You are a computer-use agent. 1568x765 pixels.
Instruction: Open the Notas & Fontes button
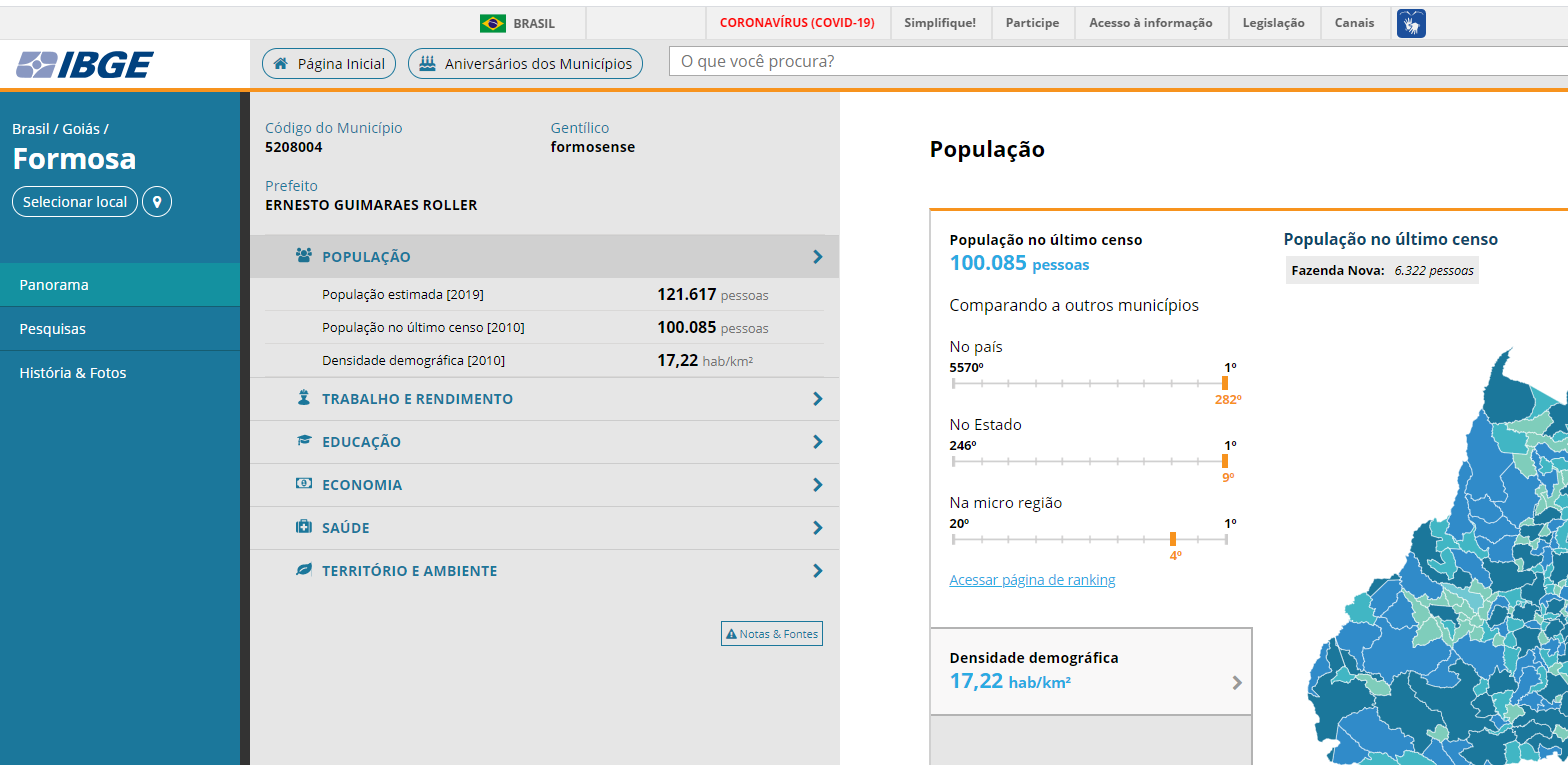pos(772,634)
